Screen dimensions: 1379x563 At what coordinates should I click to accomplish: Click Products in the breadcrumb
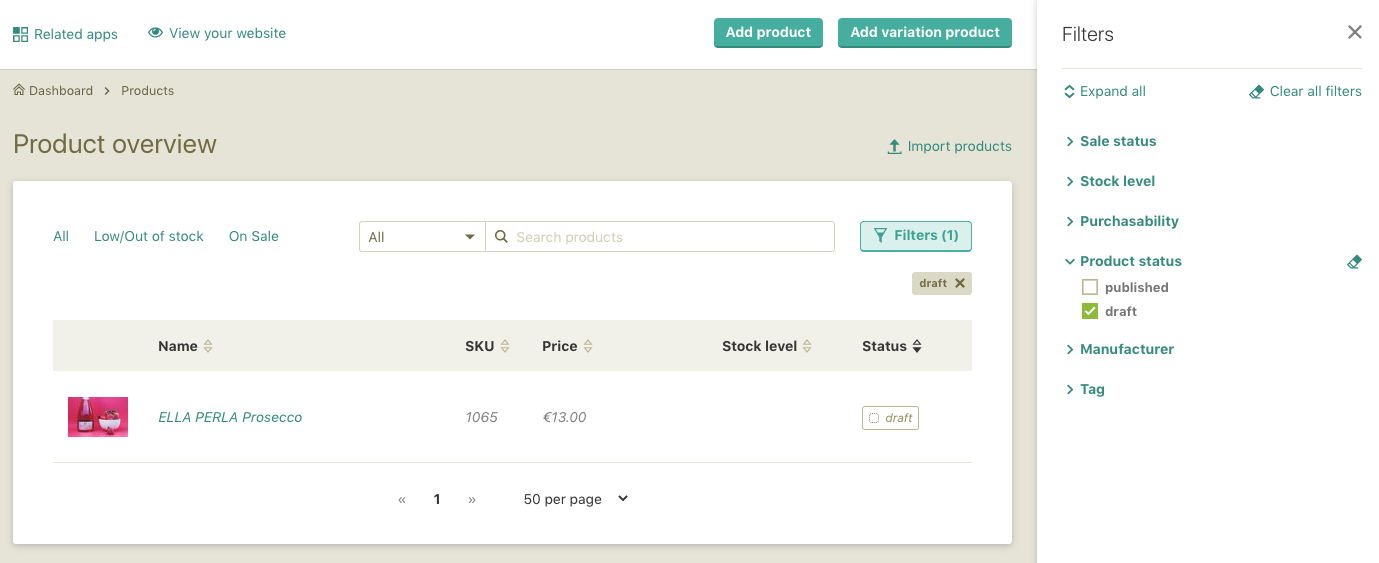coord(148,90)
